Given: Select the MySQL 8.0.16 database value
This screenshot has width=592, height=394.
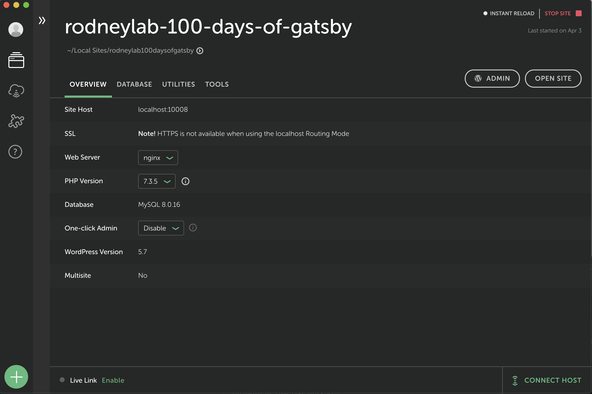Looking at the screenshot, I should click(159, 205).
